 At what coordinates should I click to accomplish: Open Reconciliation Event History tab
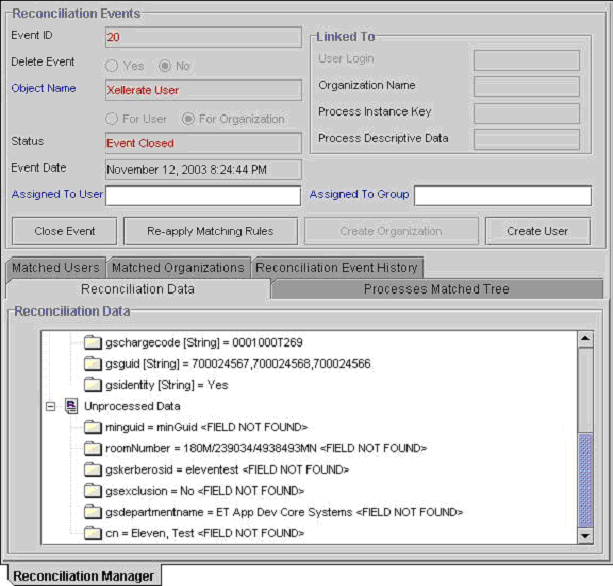pyautogui.click(x=337, y=268)
